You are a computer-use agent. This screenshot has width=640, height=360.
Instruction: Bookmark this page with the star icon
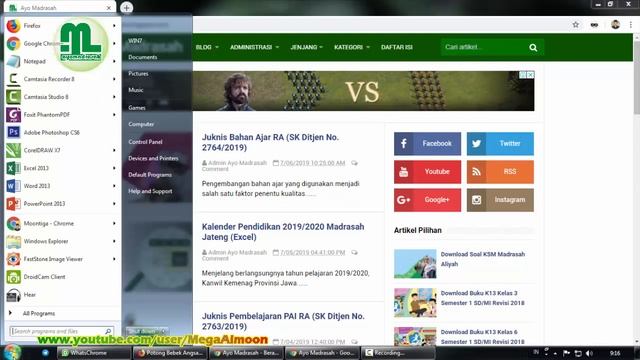(x=576, y=25)
